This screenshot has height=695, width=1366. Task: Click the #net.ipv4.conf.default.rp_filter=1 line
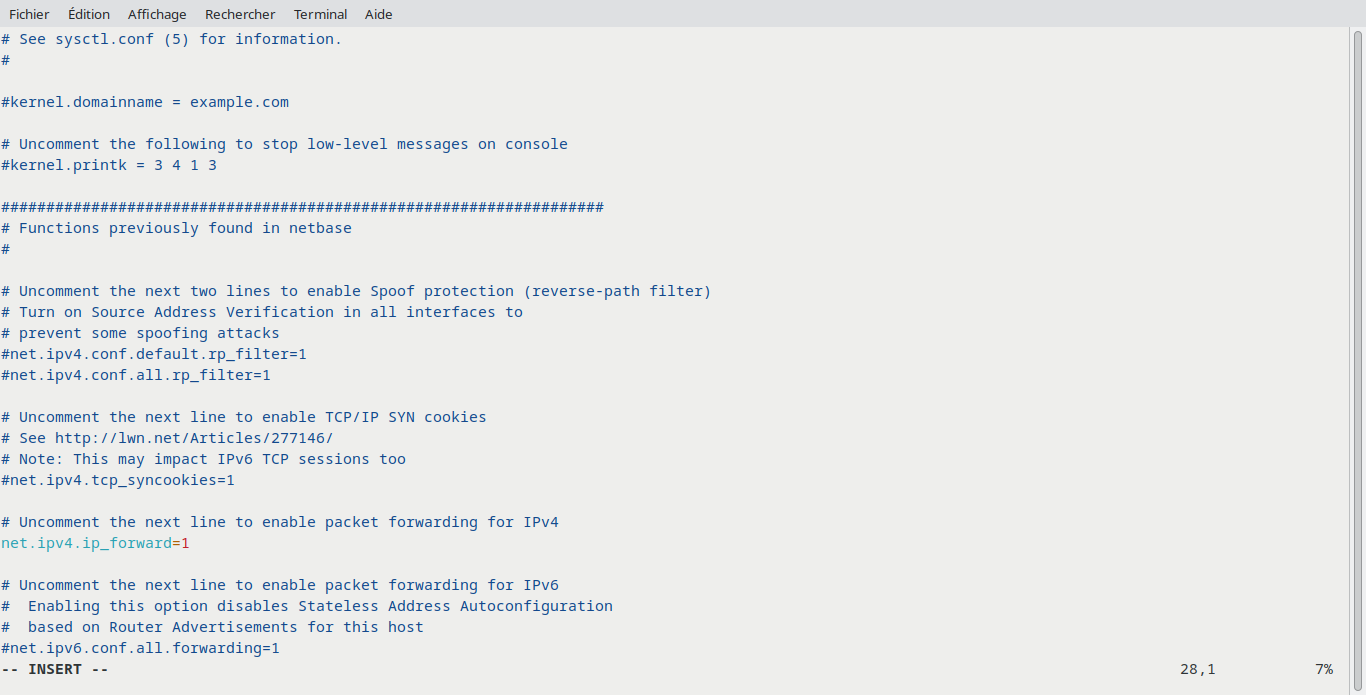[154, 354]
